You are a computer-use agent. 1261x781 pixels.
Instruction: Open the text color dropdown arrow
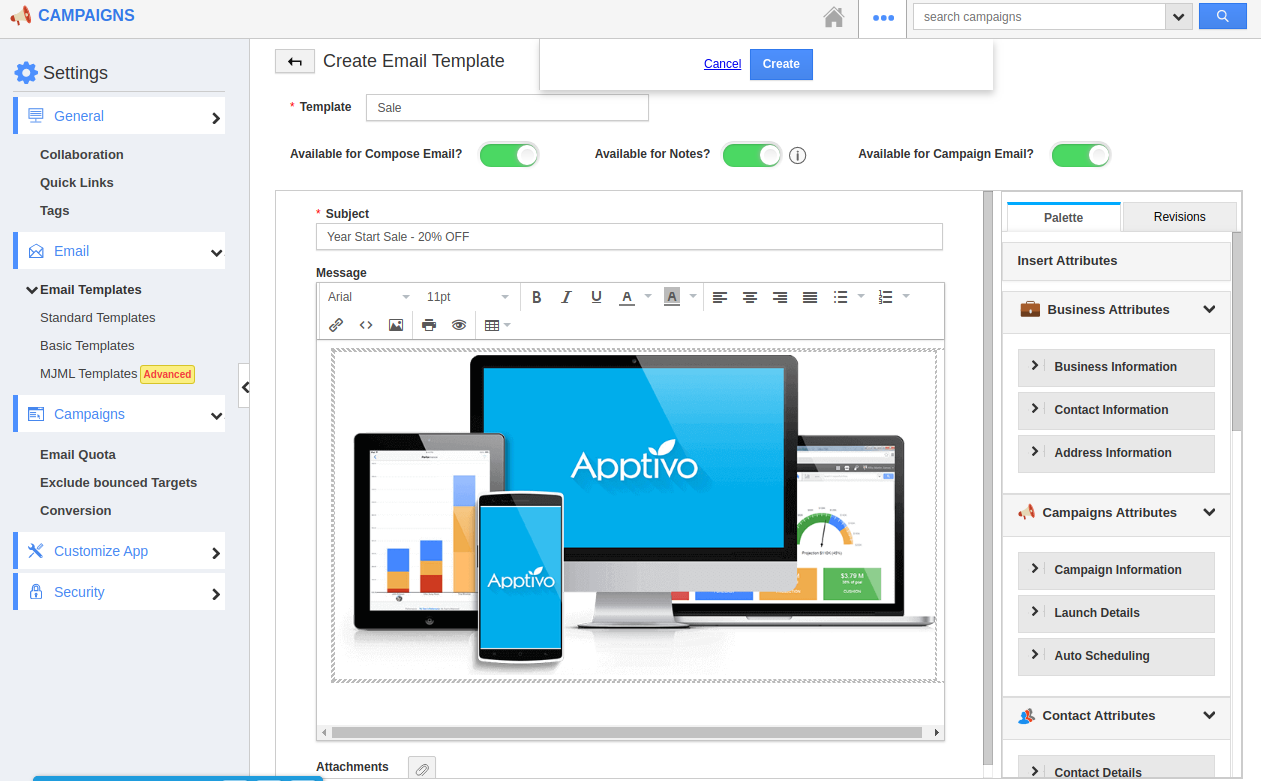pos(648,297)
